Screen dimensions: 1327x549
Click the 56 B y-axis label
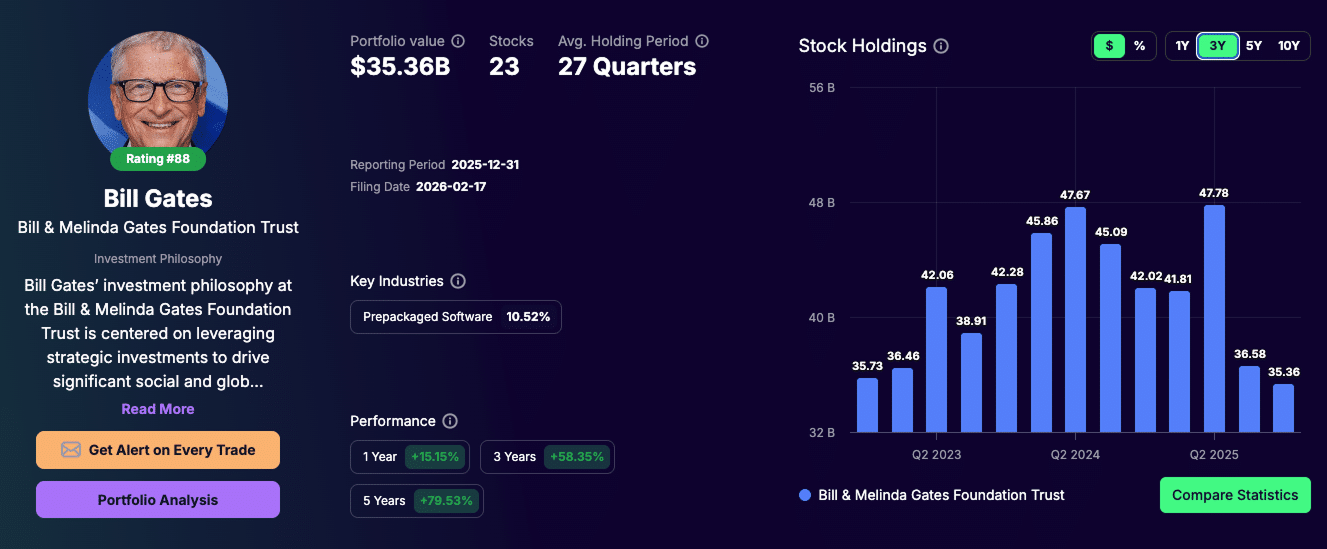822,88
